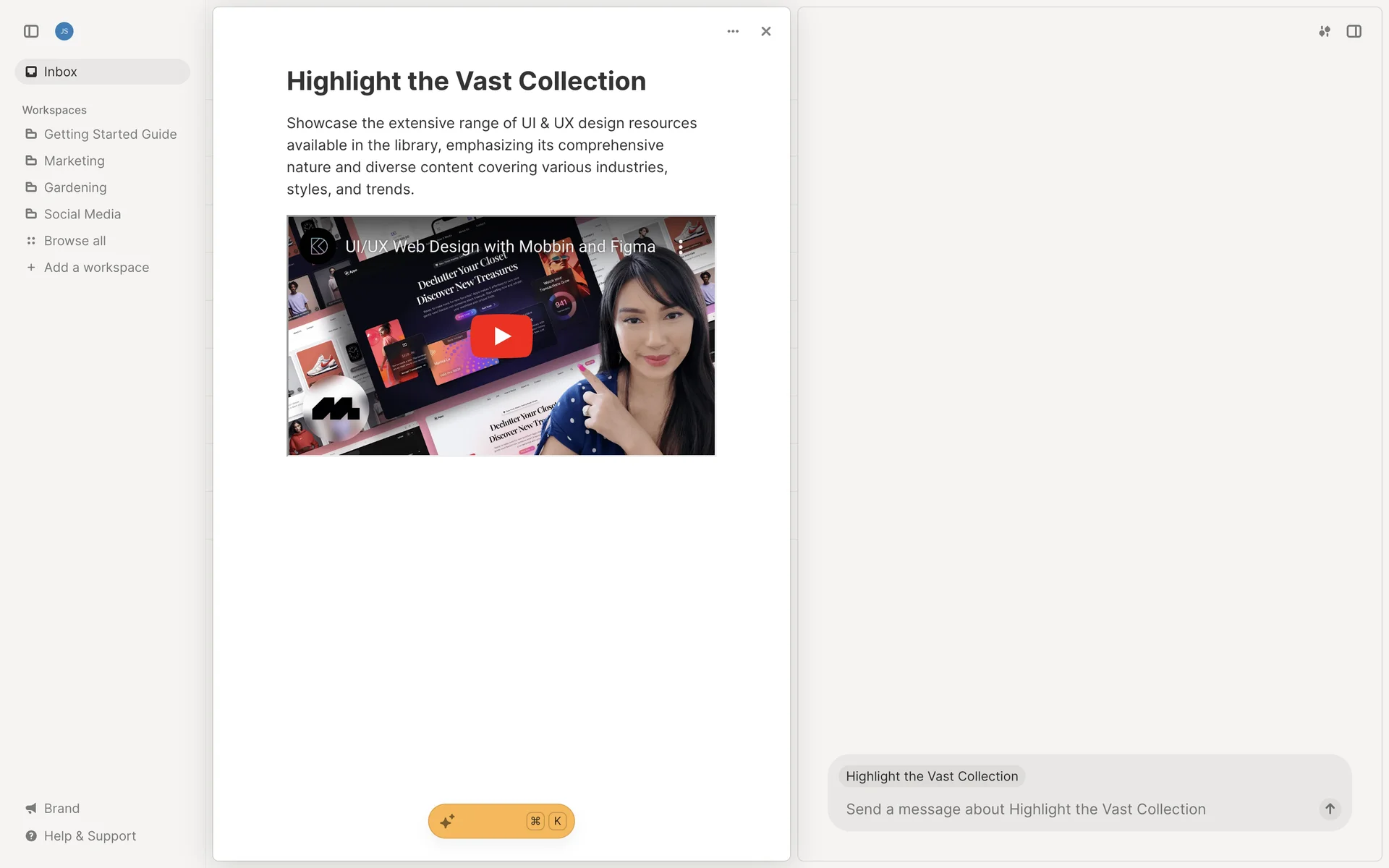Open the Marketing workspace folder

click(74, 161)
